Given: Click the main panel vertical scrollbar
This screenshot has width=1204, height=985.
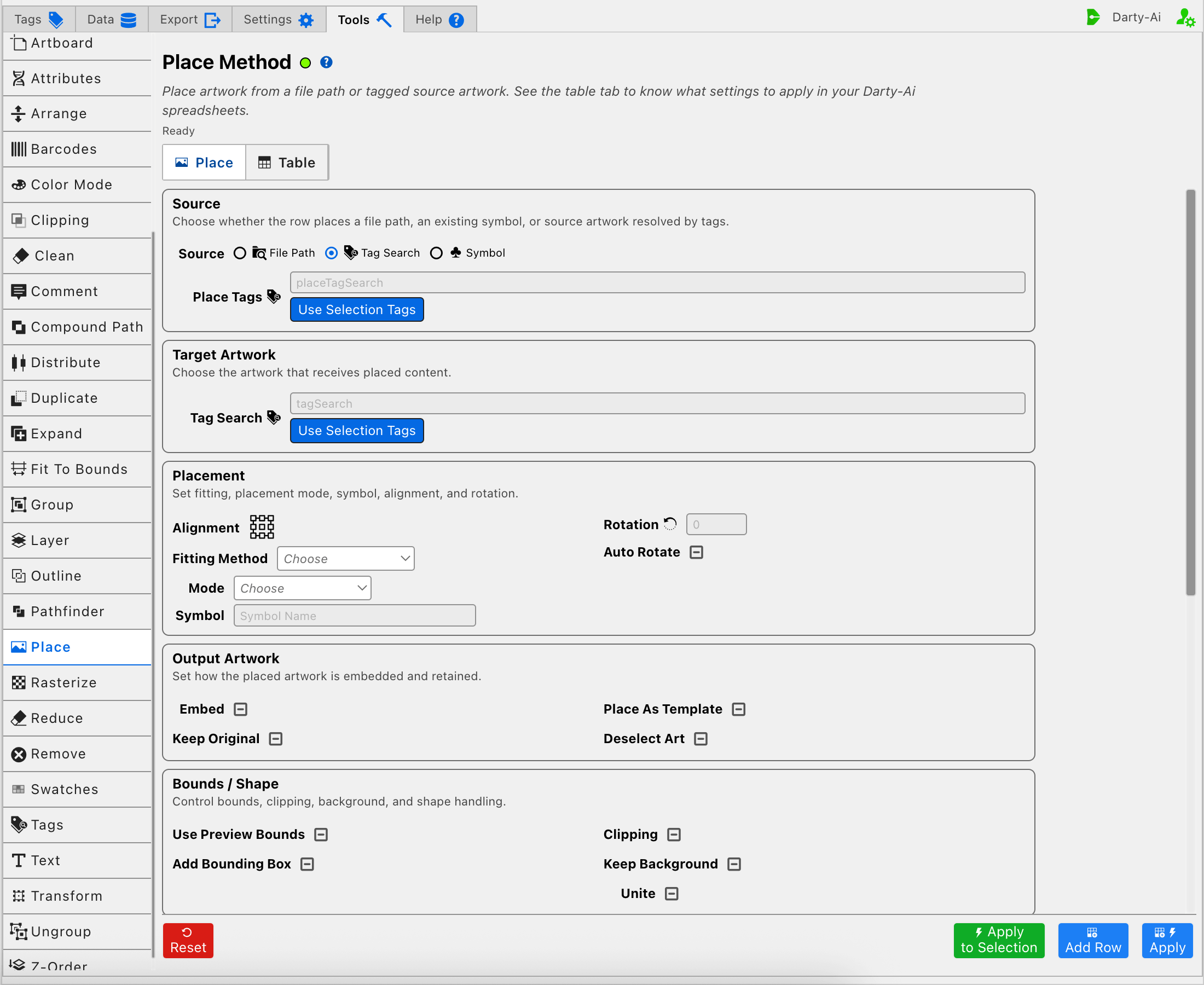Looking at the screenshot, I should point(1190,393).
